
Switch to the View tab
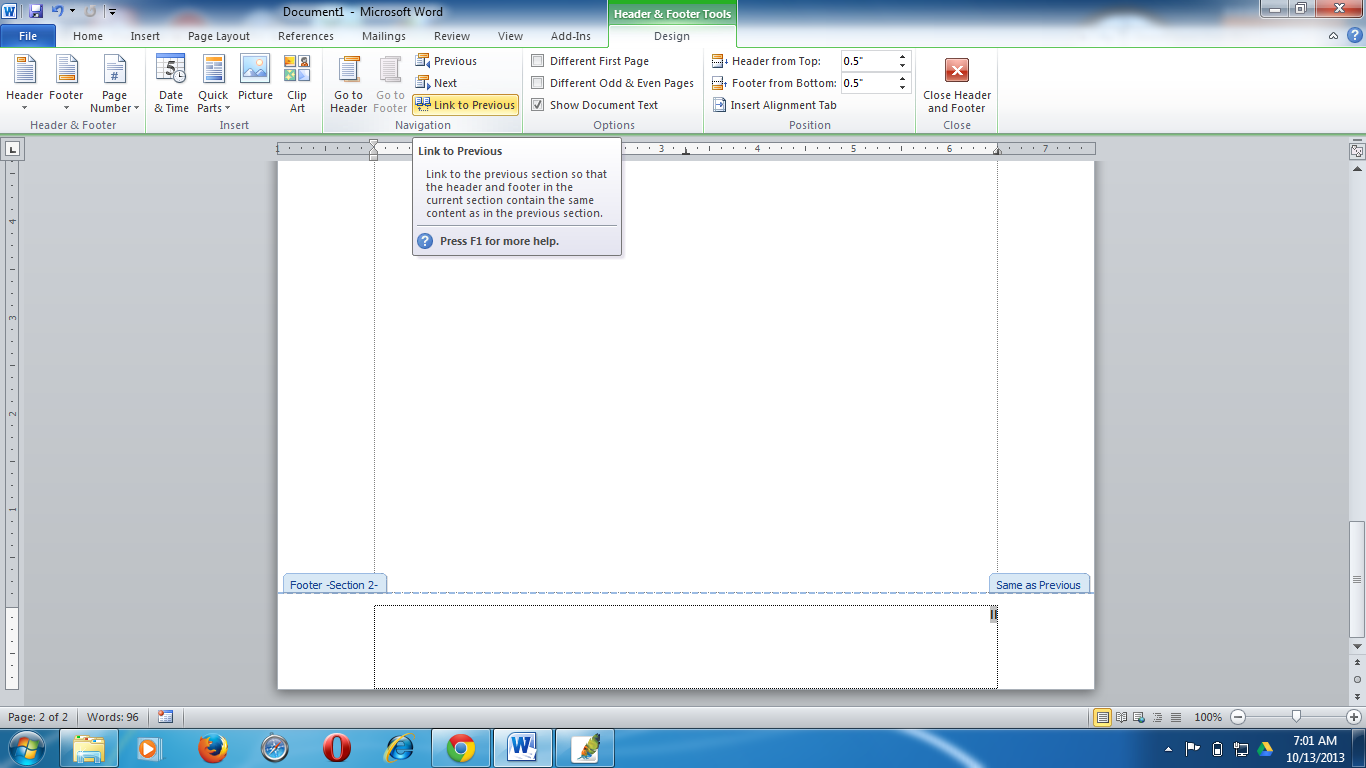(x=510, y=36)
